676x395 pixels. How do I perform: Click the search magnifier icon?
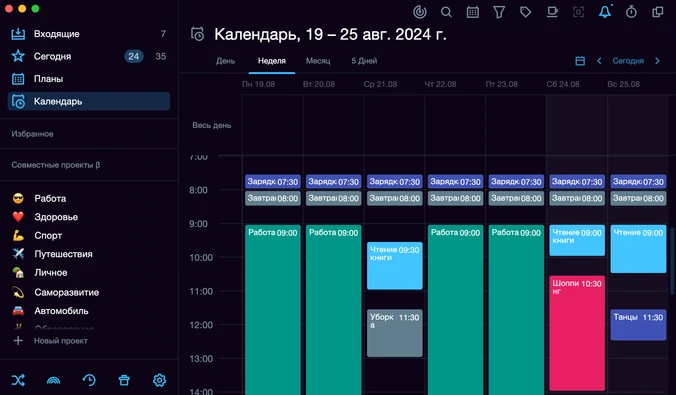click(446, 12)
